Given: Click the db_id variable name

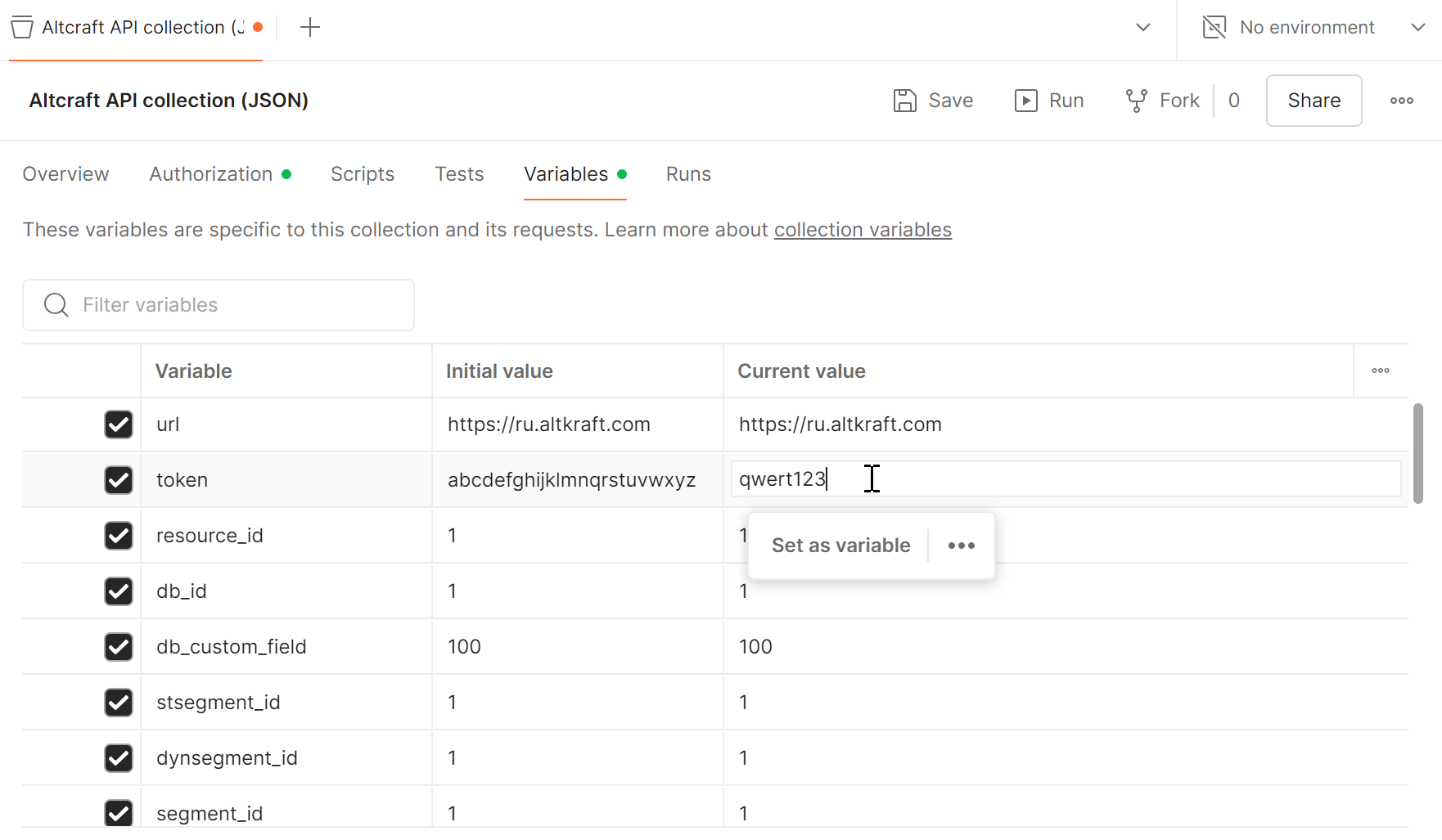Looking at the screenshot, I should click(181, 591).
